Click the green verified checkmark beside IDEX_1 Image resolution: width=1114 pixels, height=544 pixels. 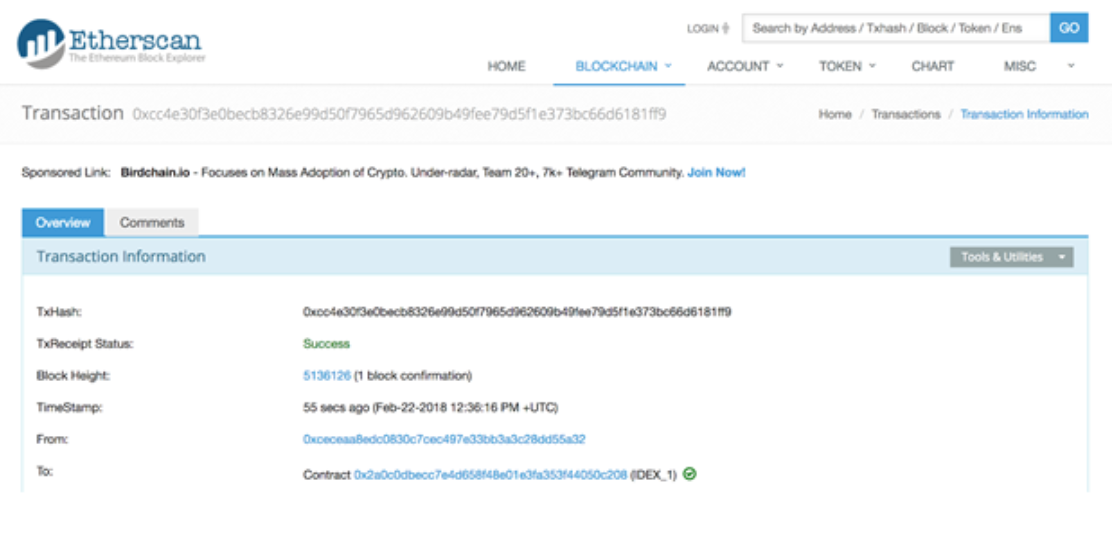[x=690, y=474]
